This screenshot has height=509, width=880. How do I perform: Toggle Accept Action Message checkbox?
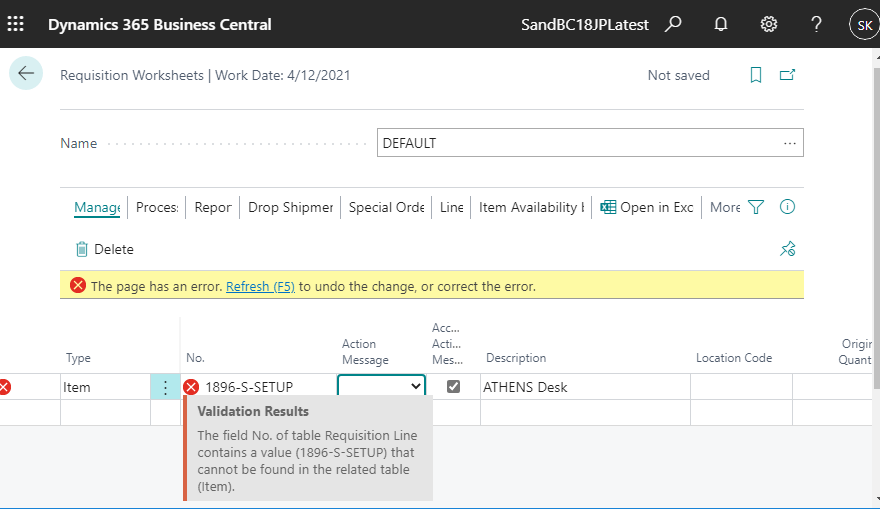453,387
